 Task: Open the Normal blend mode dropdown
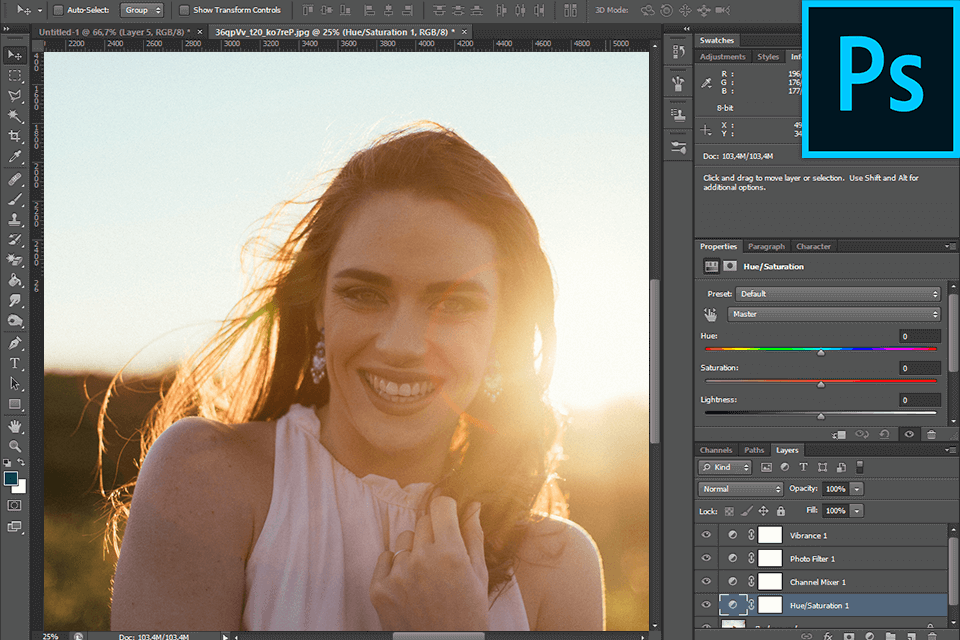740,489
